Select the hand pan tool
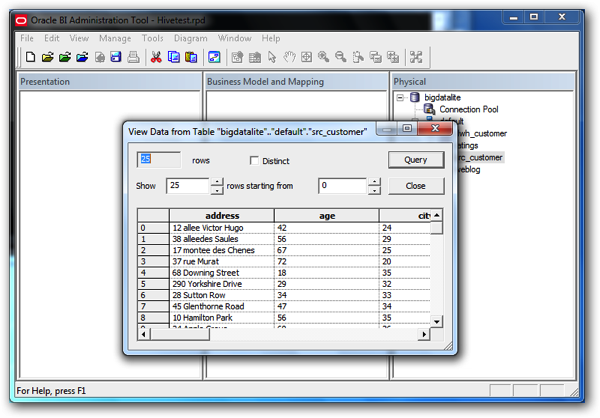This screenshot has height=418, width=600. pyautogui.click(x=289, y=57)
